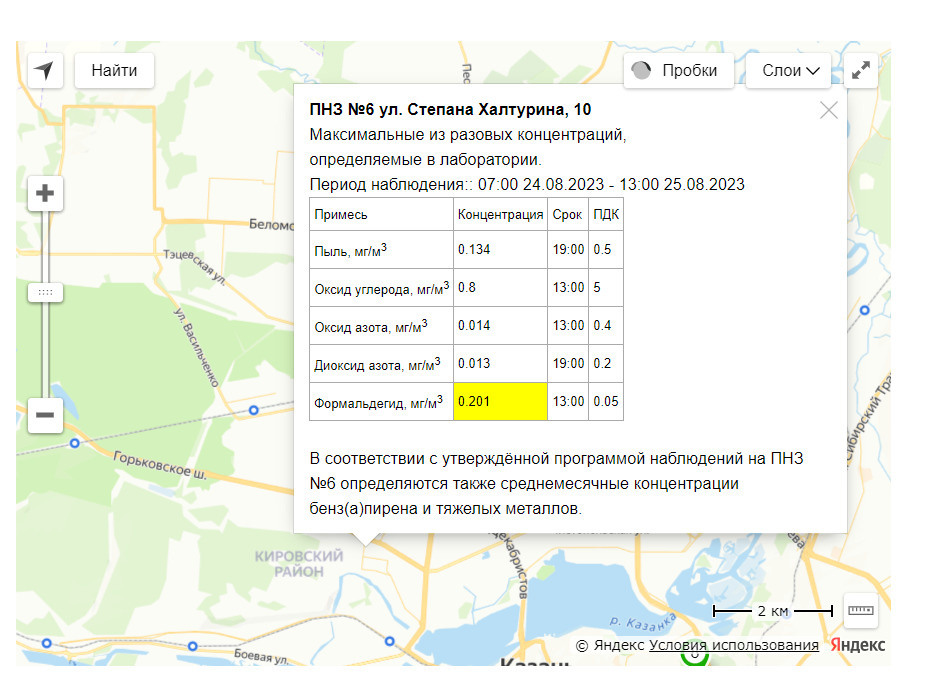Image resolution: width=937 pixels, height=695 pixels.
Task: Open the Условия использования link
Action: point(733,645)
